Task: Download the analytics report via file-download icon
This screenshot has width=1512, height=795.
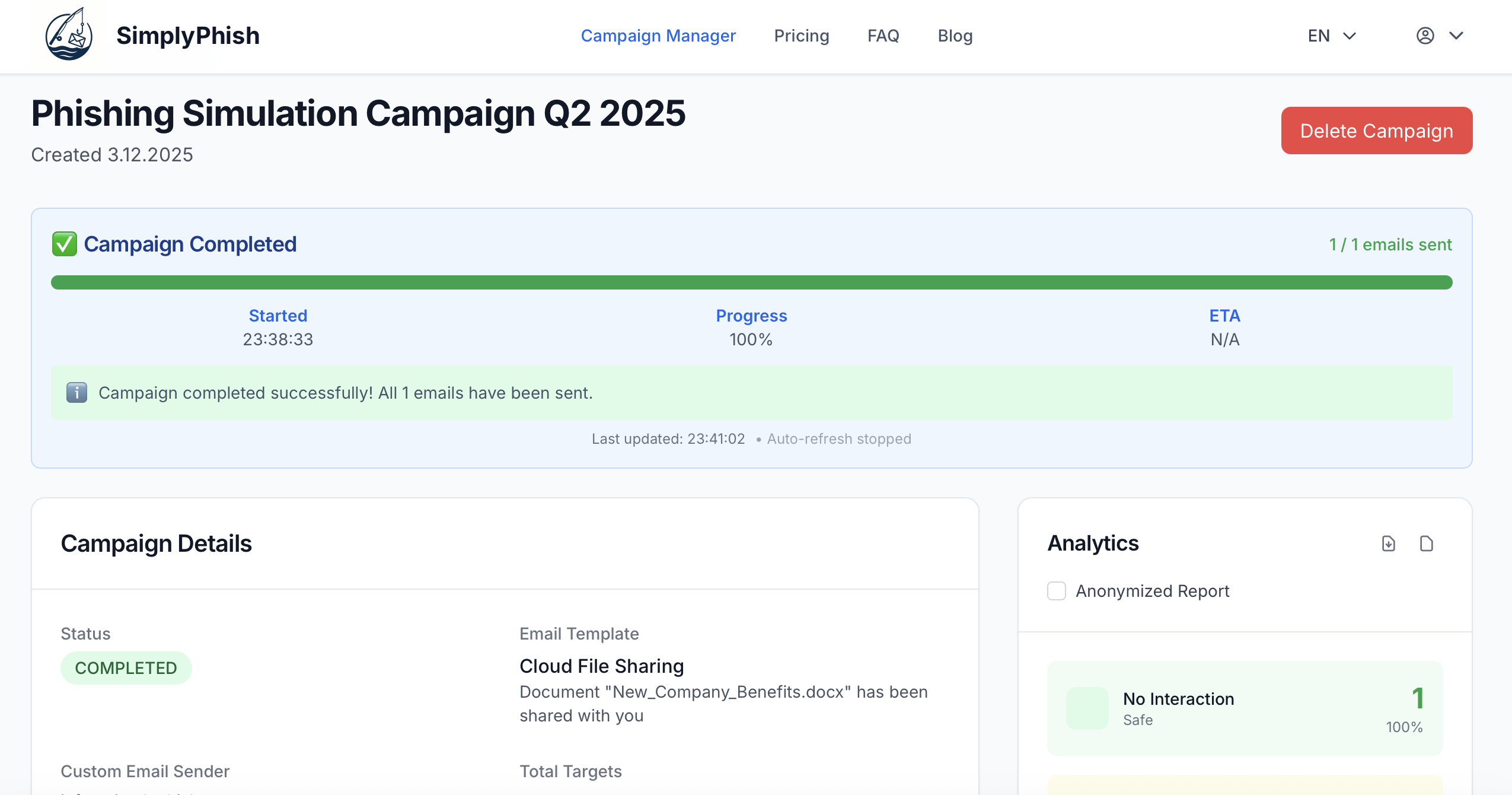Action: pyautogui.click(x=1387, y=543)
